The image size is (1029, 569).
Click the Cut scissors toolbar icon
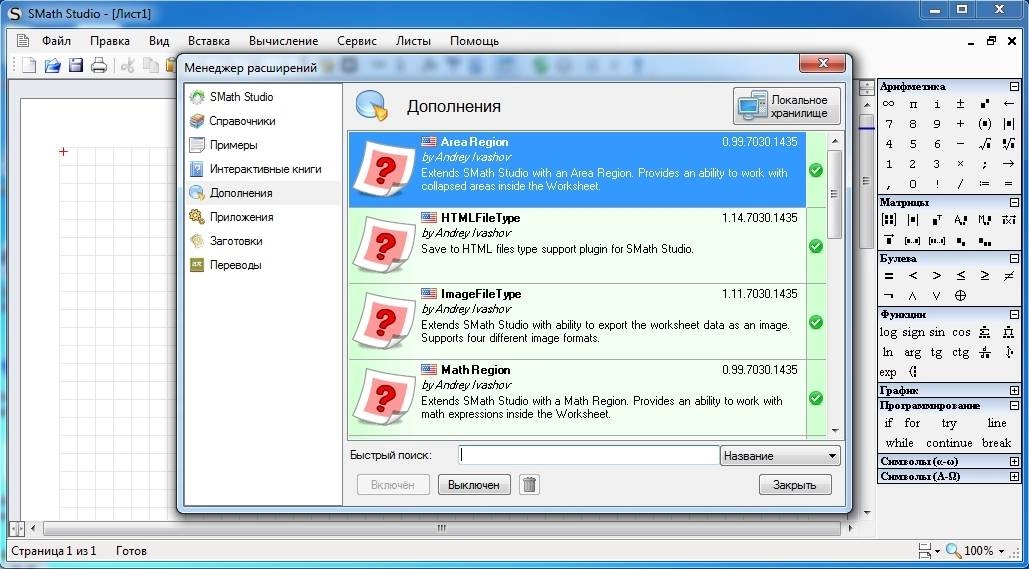pyautogui.click(x=129, y=65)
